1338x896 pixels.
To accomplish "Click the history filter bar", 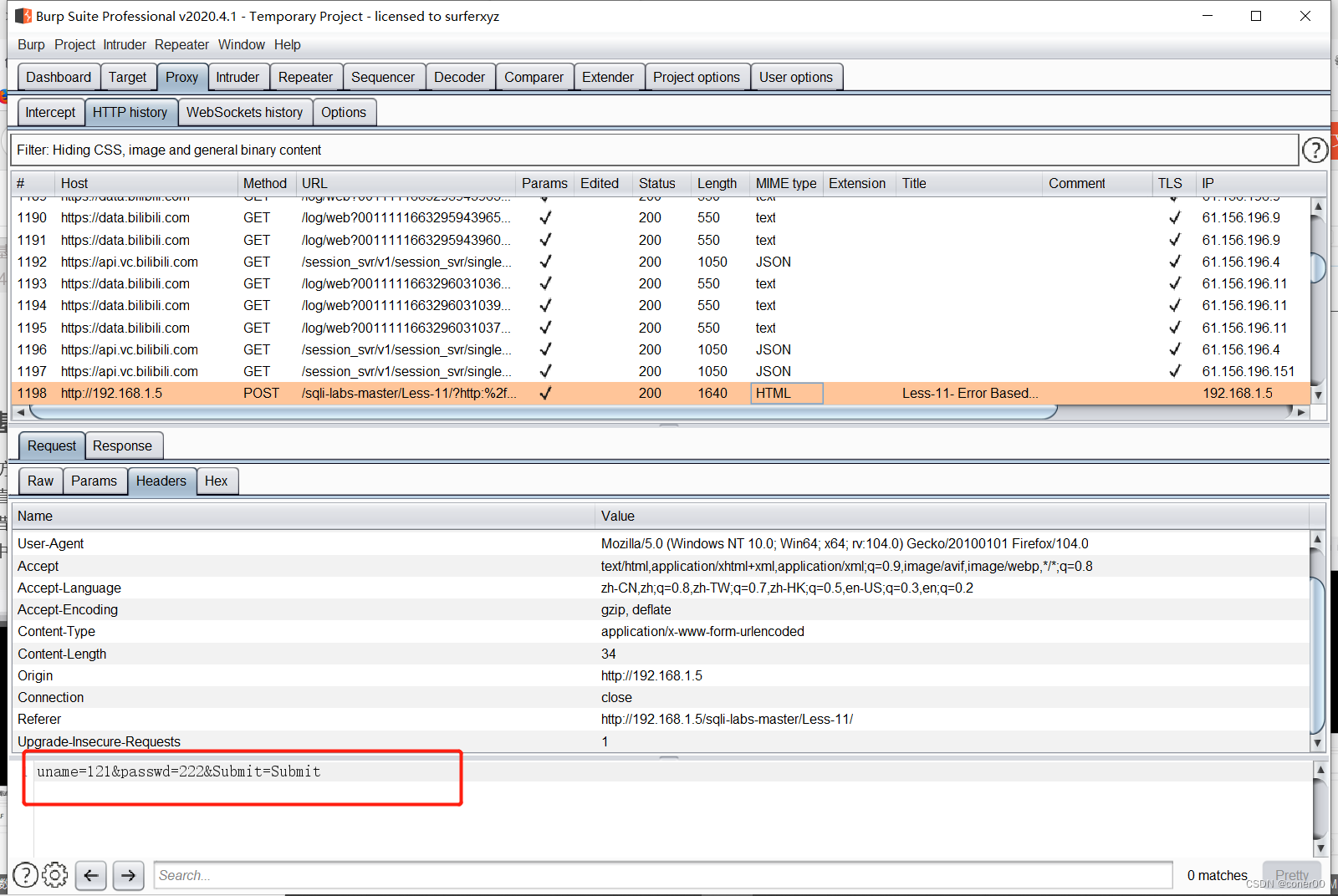I will coord(654,150).
